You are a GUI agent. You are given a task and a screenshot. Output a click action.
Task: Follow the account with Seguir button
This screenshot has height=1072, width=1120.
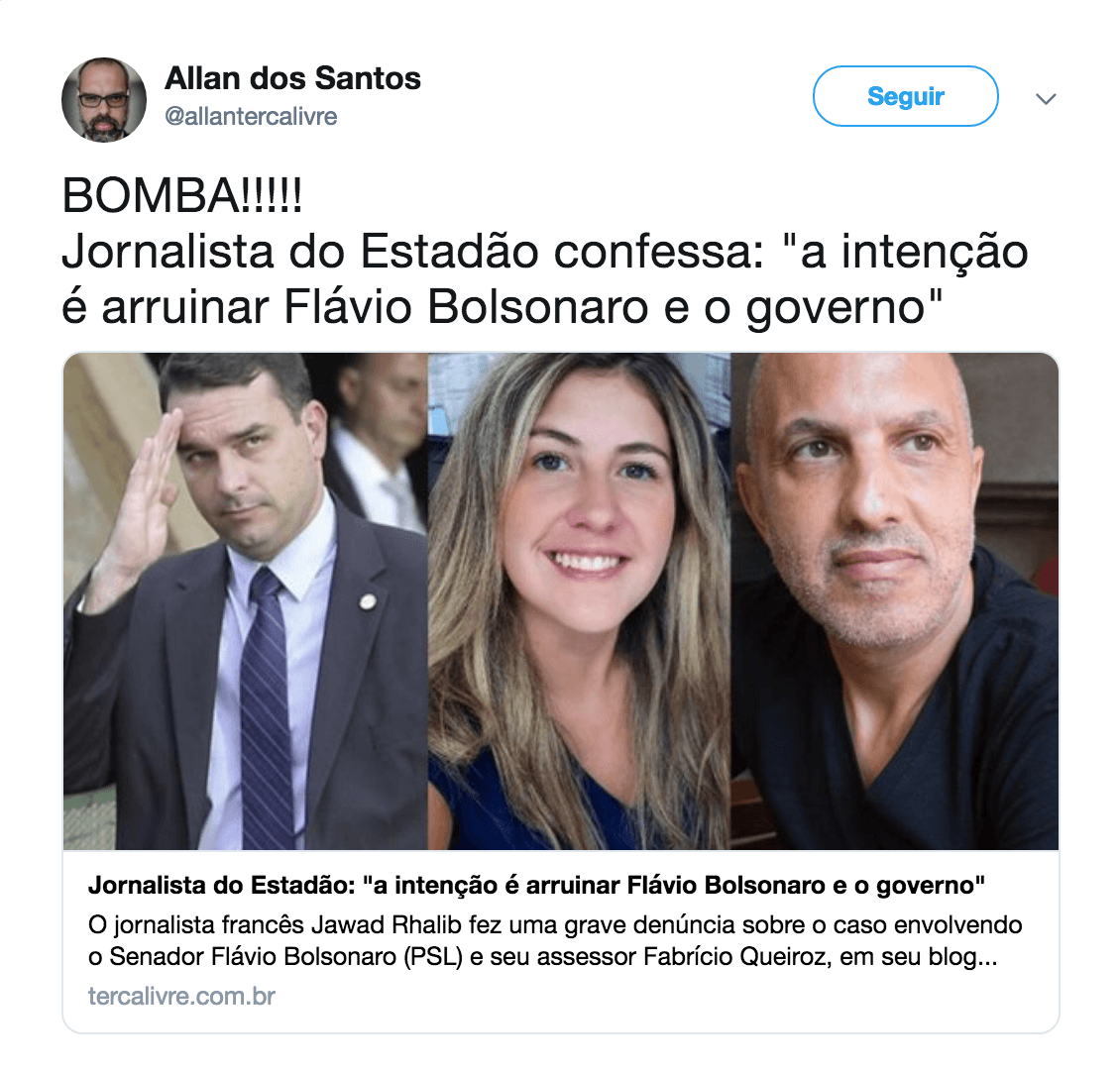click(905, 96)
